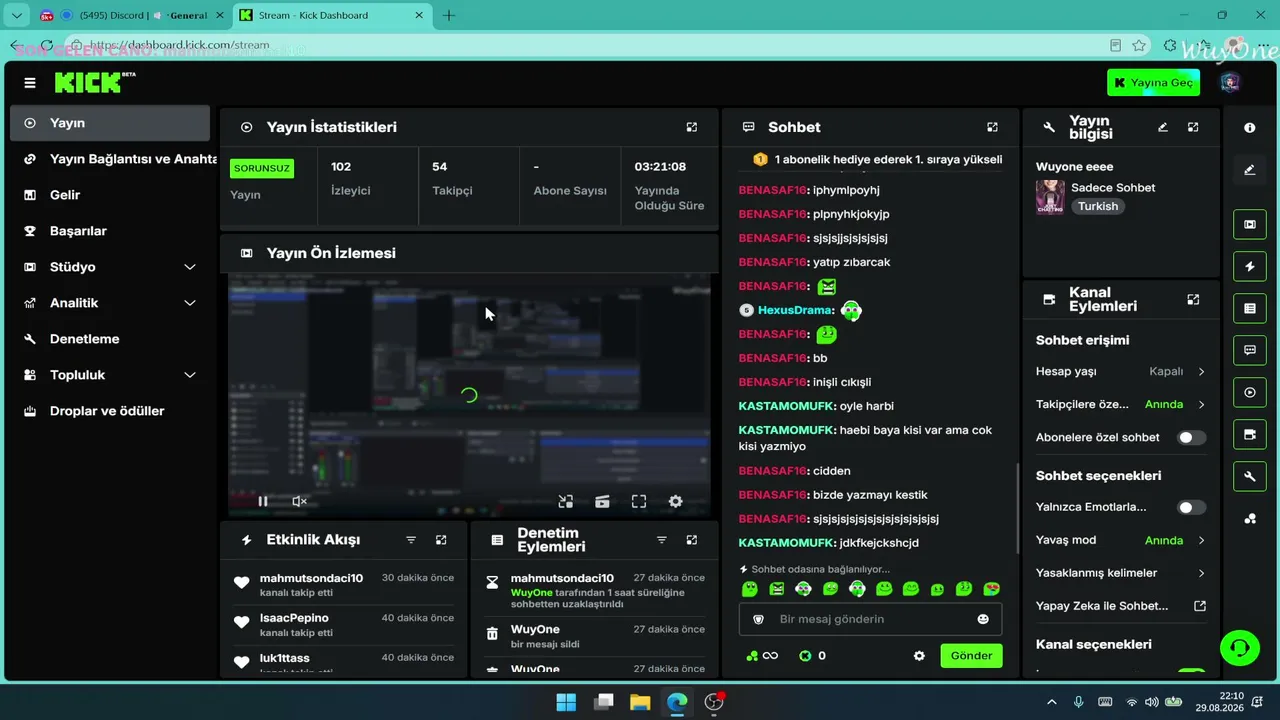Open the Windows Start menu
The width and height of the screenshot is (1280, 720).
566,702
